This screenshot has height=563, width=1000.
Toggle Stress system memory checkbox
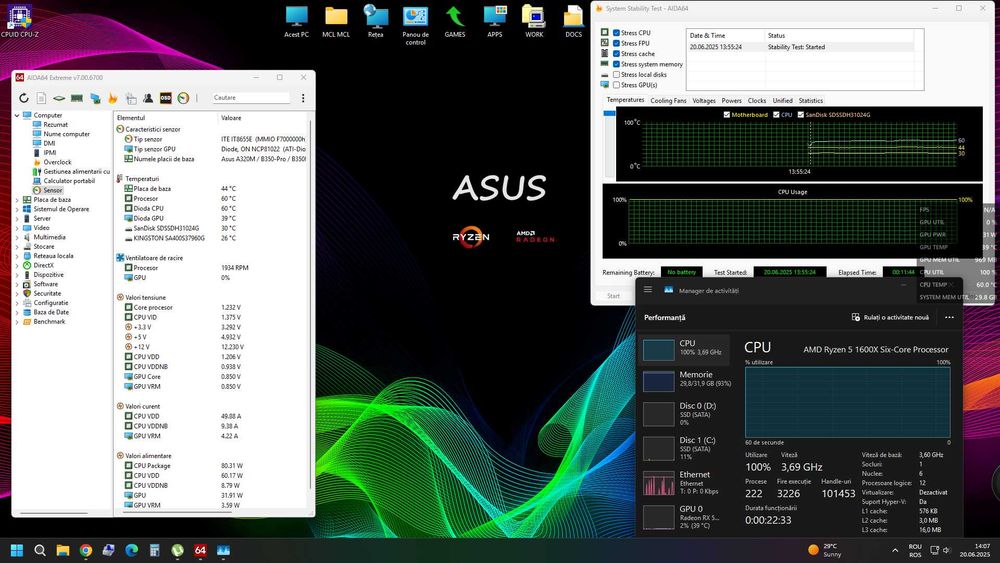617,64
